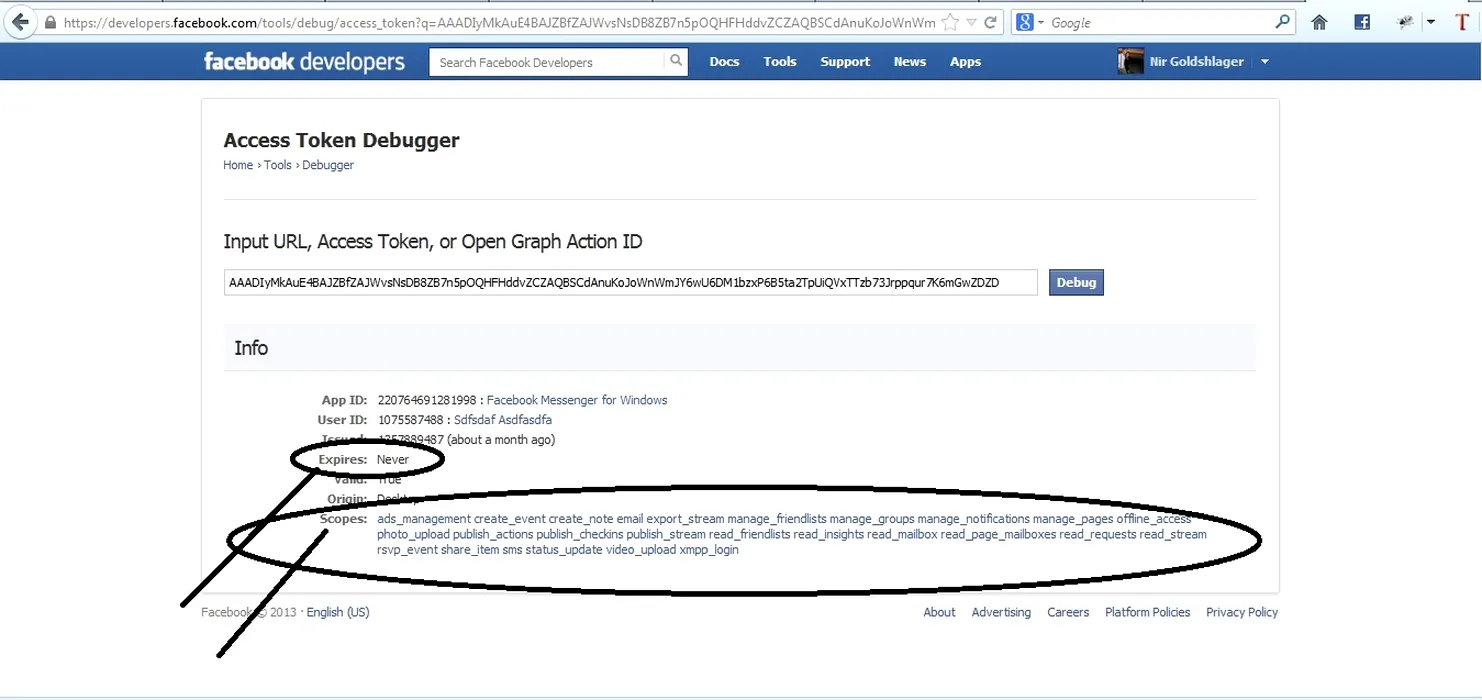
Task: Click the Search Facebook Developers field
Action: pyautogui.click(x=548, y=62)
